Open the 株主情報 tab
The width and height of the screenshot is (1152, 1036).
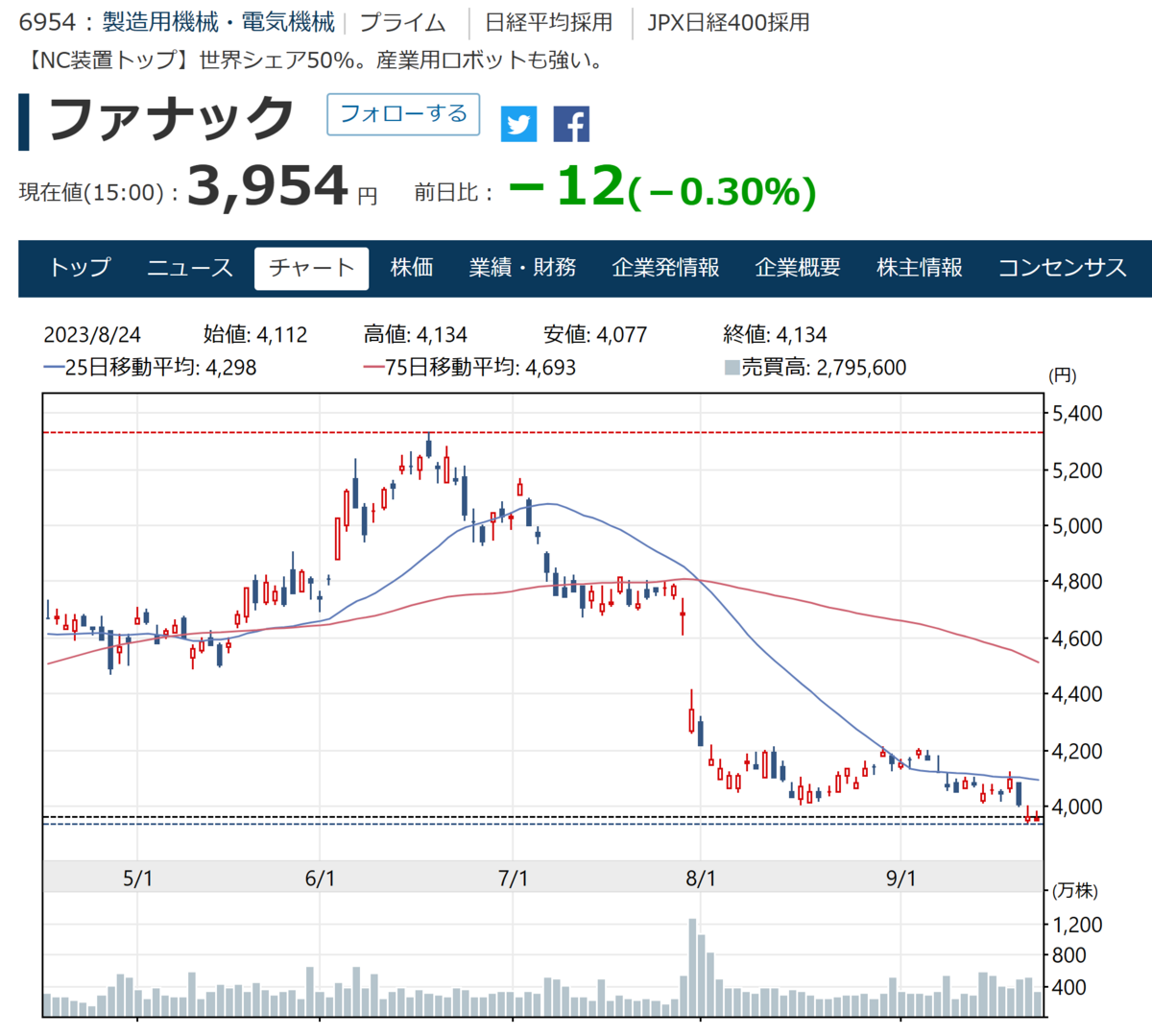point(919,268)
